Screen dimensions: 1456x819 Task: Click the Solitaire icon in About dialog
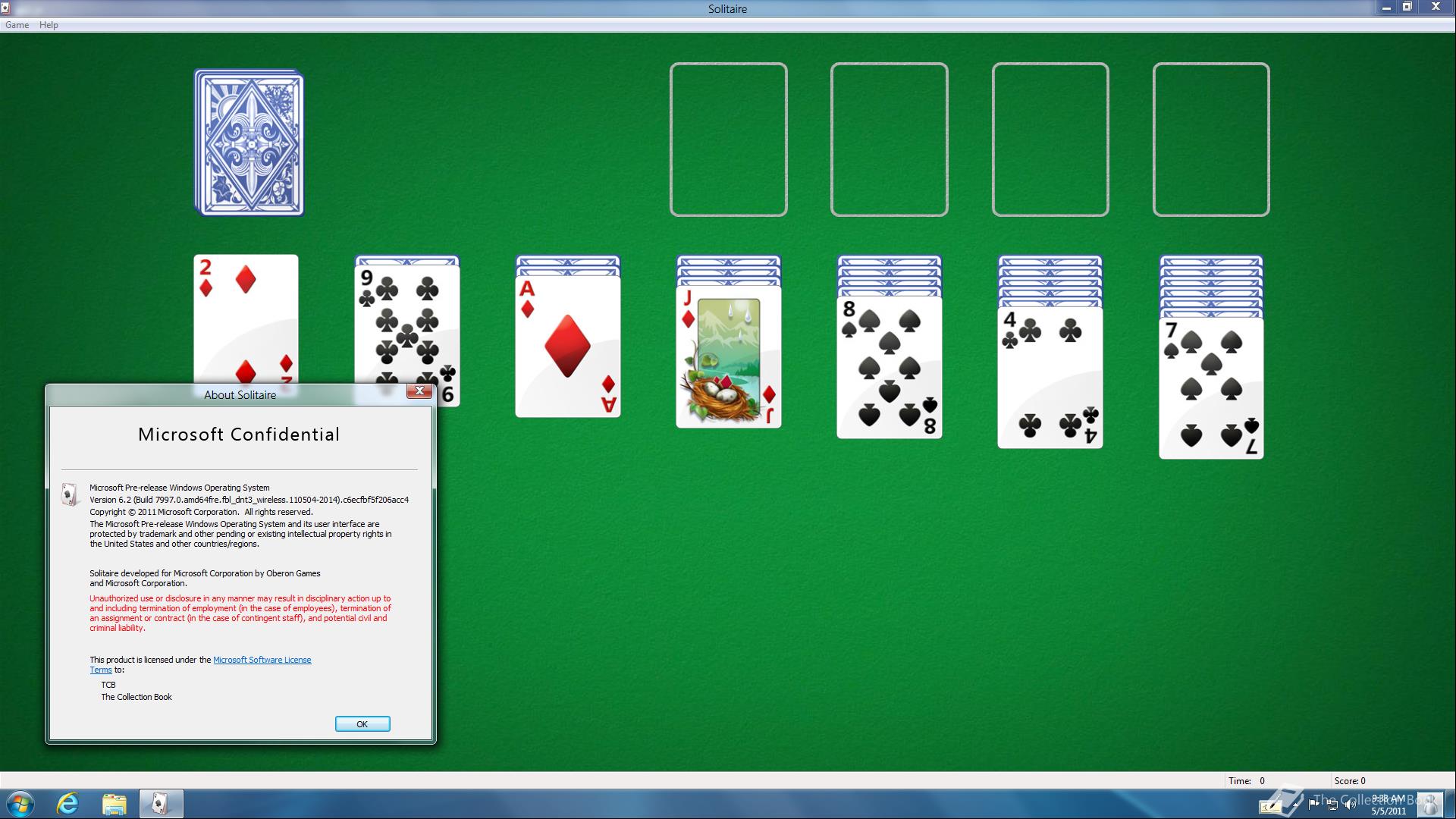click(x=70, y=494)
